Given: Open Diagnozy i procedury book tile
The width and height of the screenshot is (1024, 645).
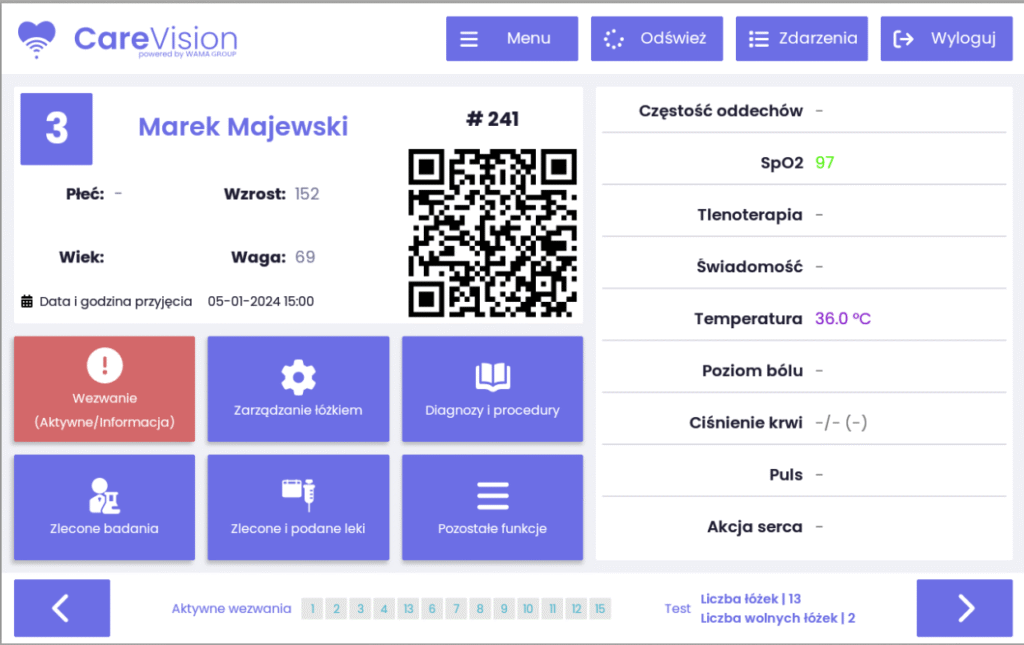Looking at the screenshot, I should pyautogui.click(x=492, y=389).
